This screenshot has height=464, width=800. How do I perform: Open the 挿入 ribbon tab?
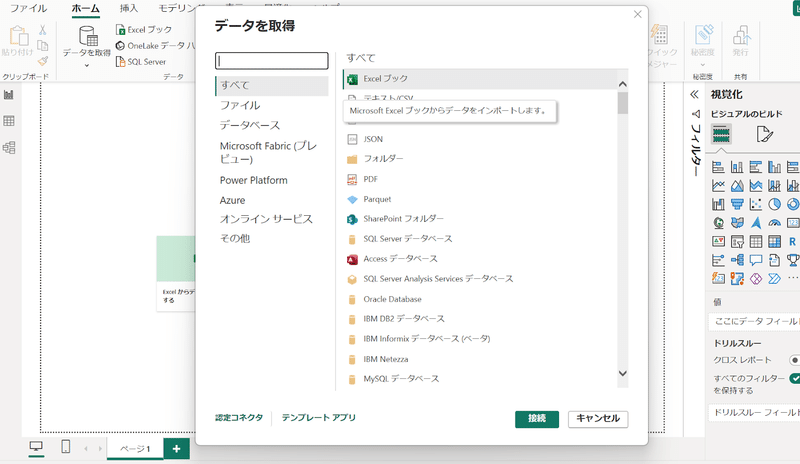[x=129, y=8]
